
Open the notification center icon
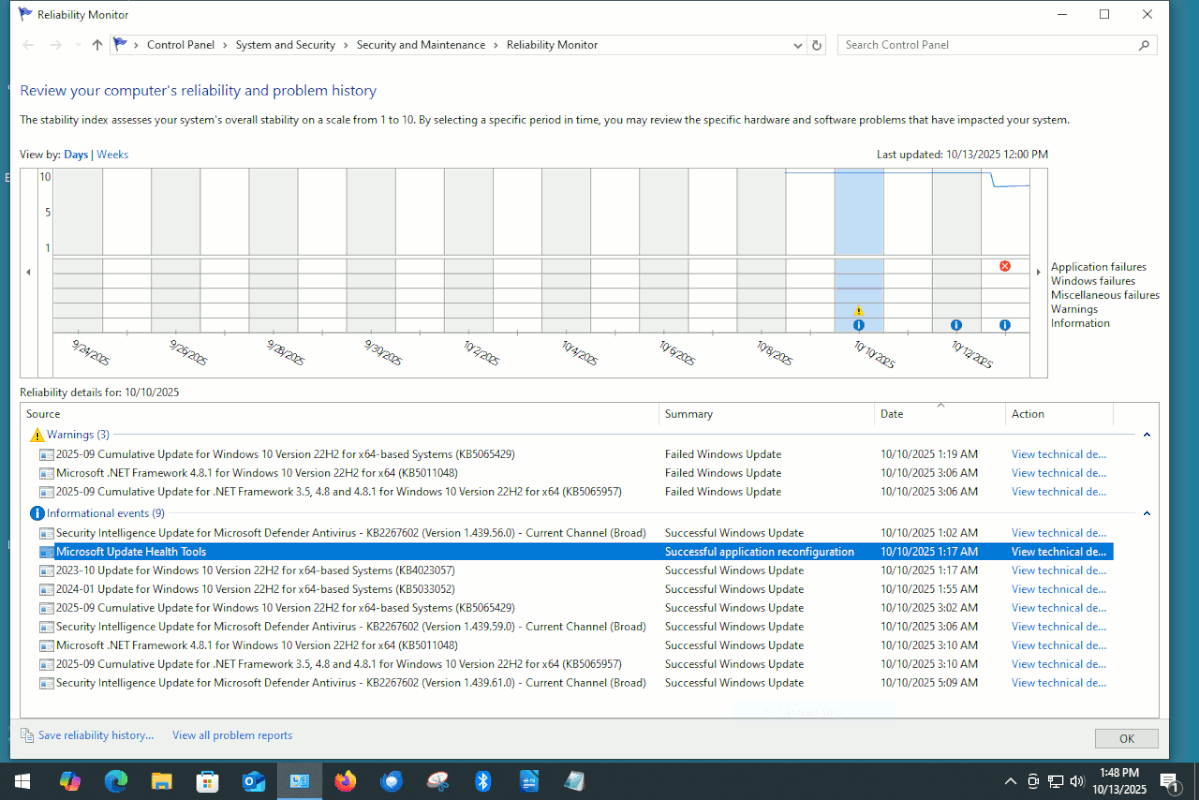click(1169, 782)
